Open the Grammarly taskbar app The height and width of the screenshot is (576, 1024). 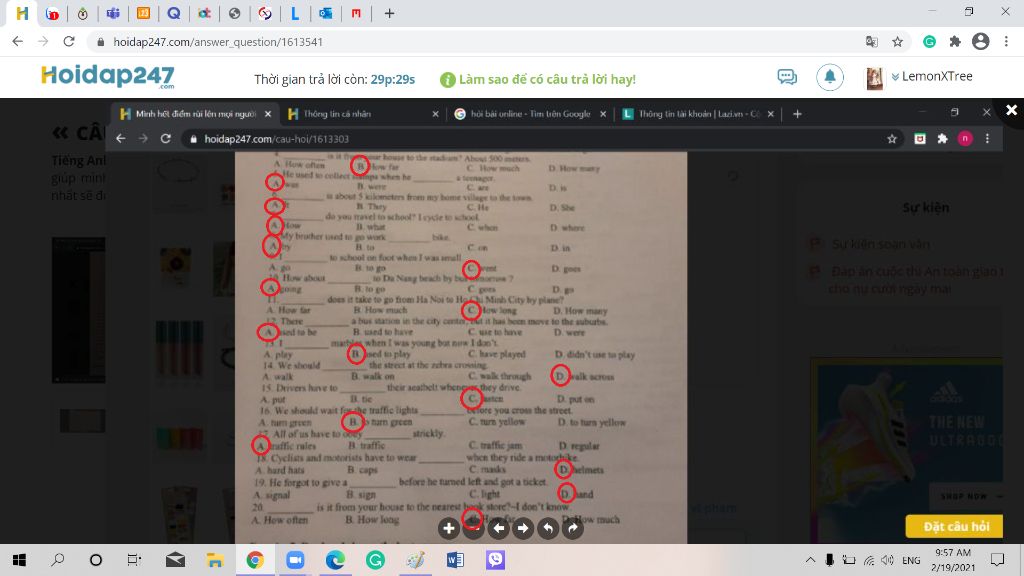point(375,560)
